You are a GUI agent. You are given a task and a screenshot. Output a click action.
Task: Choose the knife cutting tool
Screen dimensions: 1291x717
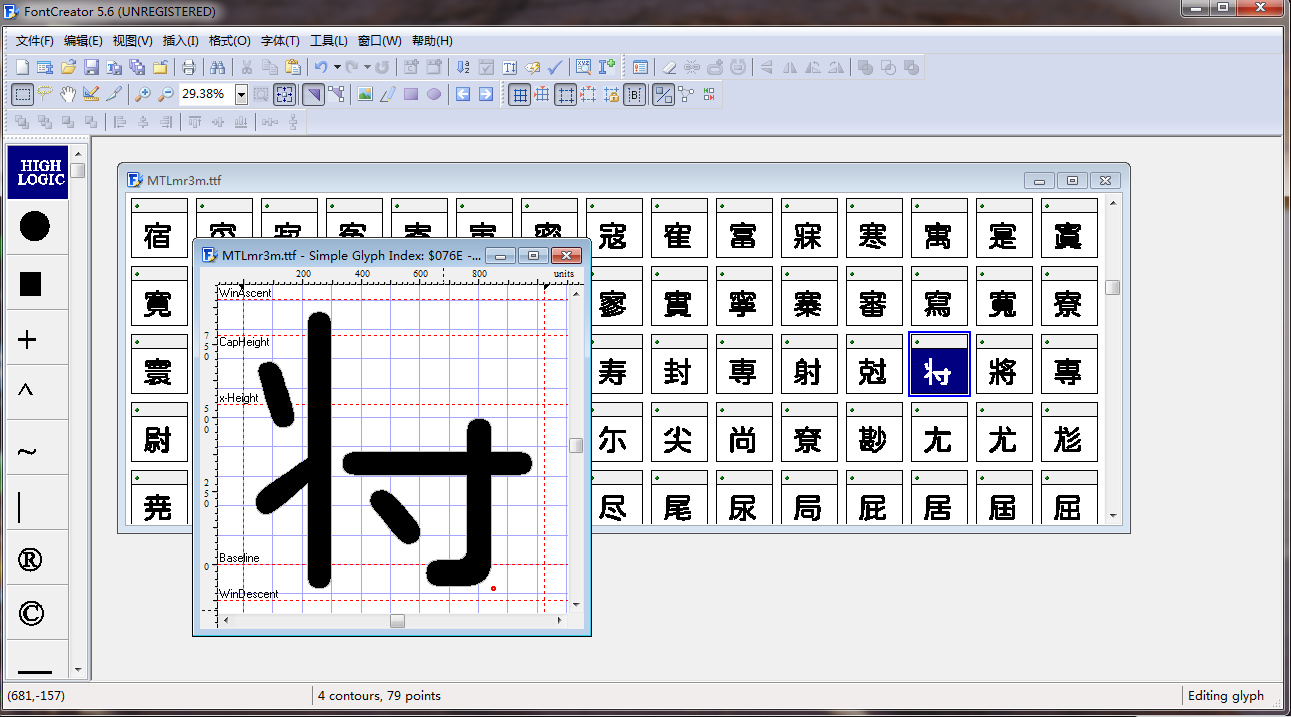(114, 94)
